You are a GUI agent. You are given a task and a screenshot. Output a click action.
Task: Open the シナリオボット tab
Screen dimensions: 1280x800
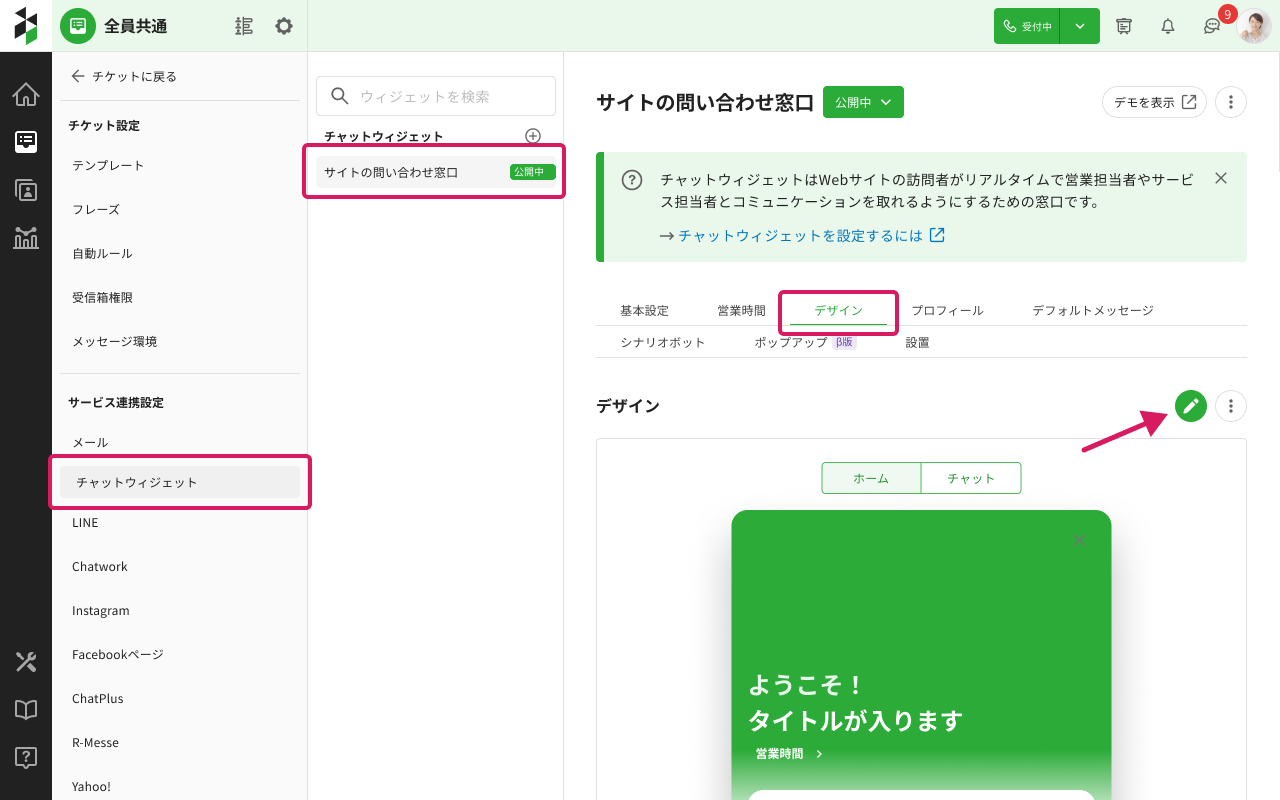662,342
